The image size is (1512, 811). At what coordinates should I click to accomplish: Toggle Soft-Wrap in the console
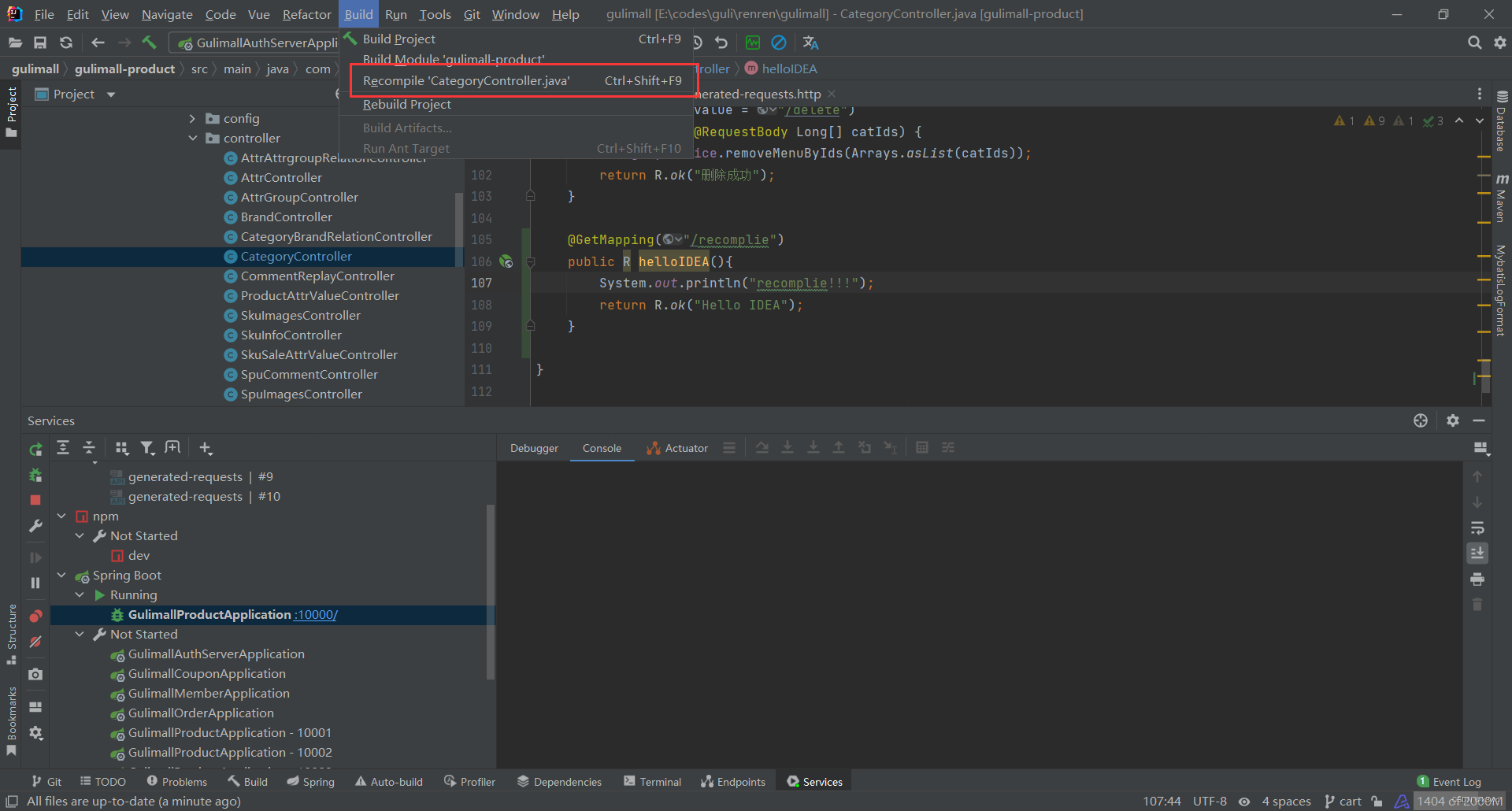pyautogui.click(x=1477, y=528)
